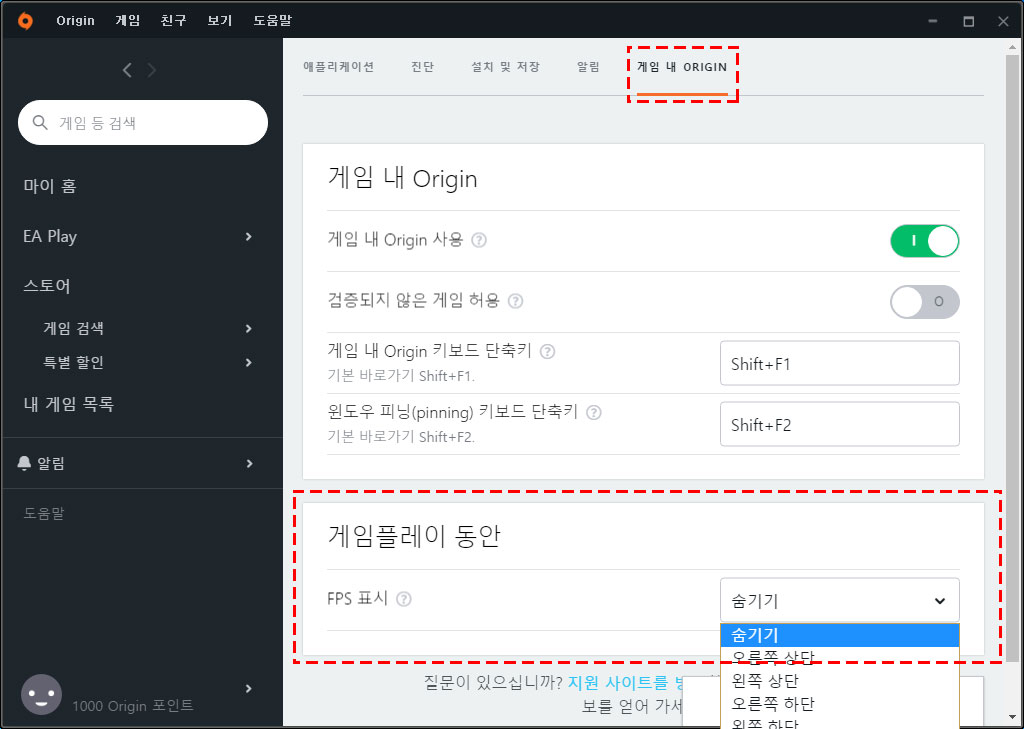Open the 친구 menu
Screen dimensions: 1024x729
click(174, 21)
